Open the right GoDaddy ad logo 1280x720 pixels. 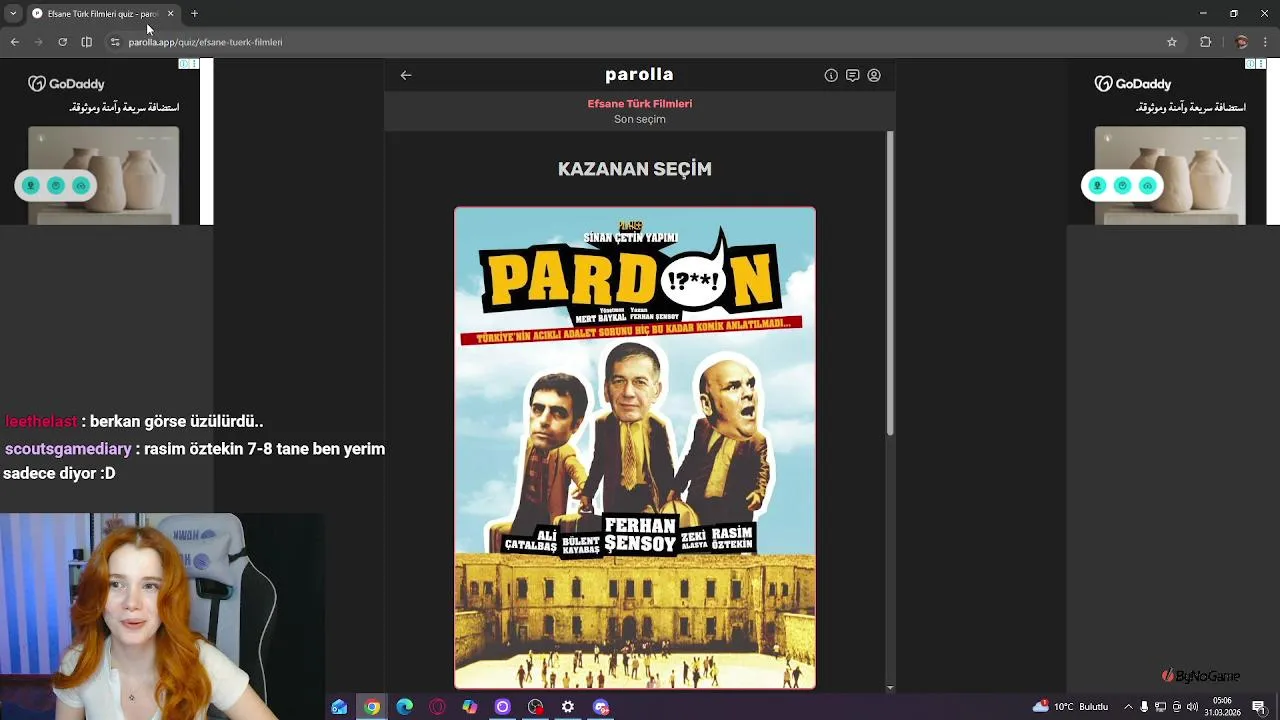click(1133, 84)
